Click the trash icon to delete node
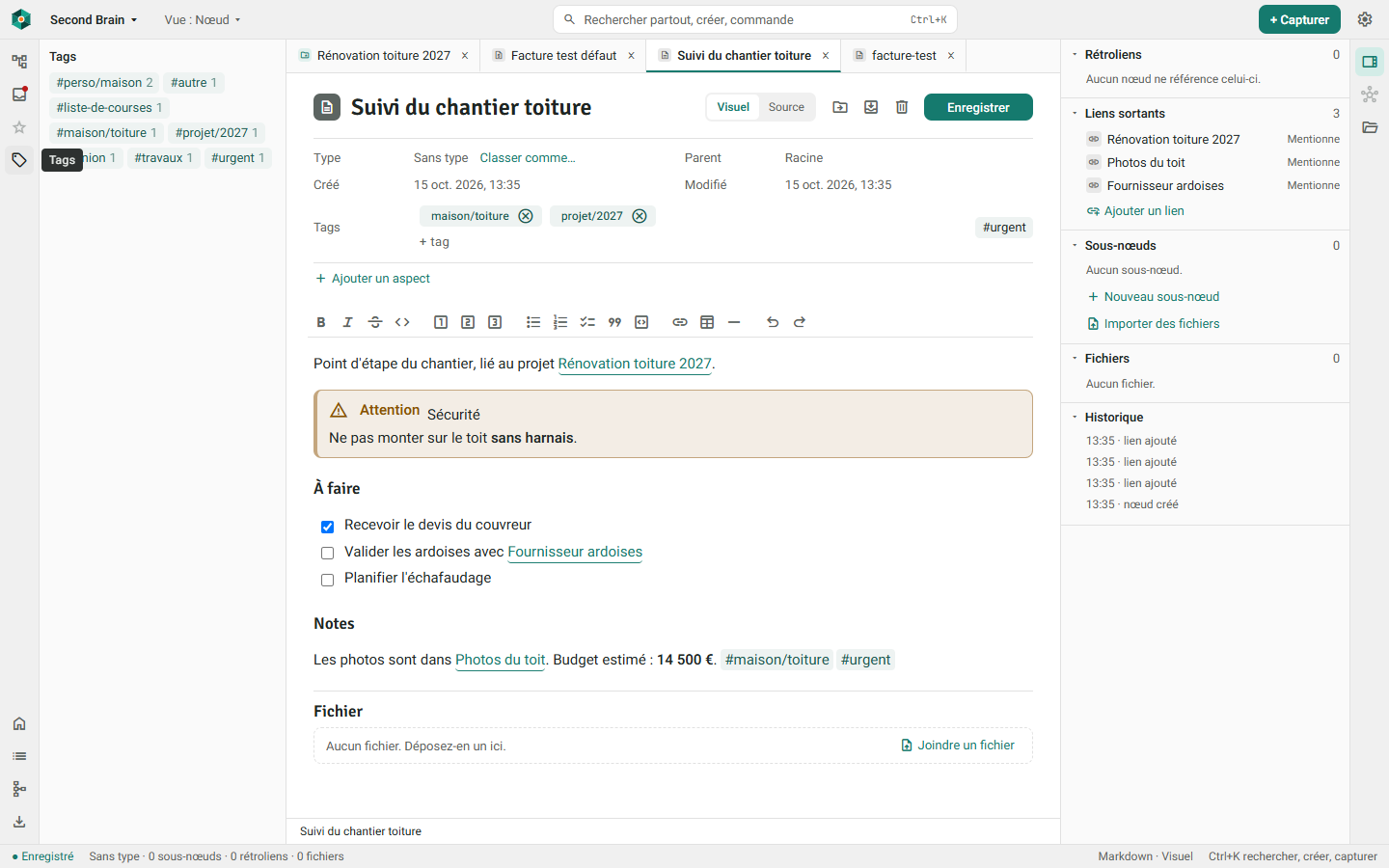This screenshot has height=868, width=1389. click(902, 107)
